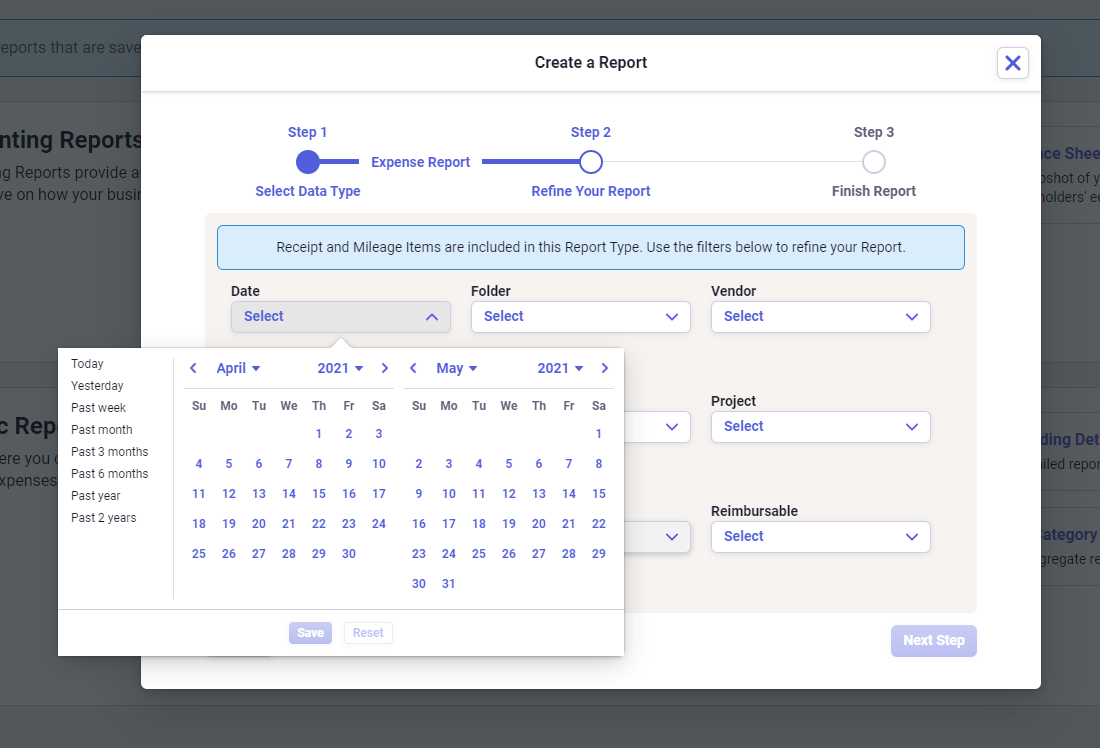Select the Step 1 circle on the progress bar
The height and width of the screenshot is (748, 1100).
(x=307, y=161)
